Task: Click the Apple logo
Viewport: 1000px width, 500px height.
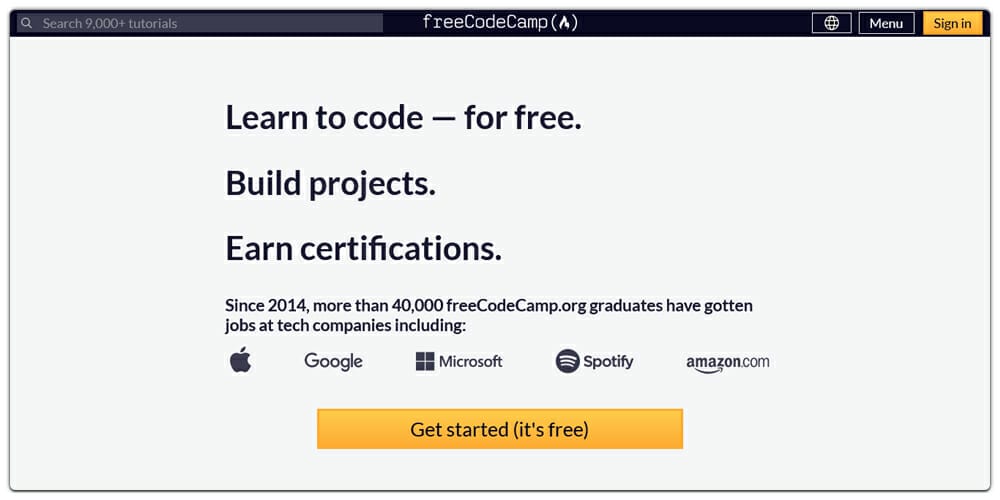Action: click(x=240, y=360)
